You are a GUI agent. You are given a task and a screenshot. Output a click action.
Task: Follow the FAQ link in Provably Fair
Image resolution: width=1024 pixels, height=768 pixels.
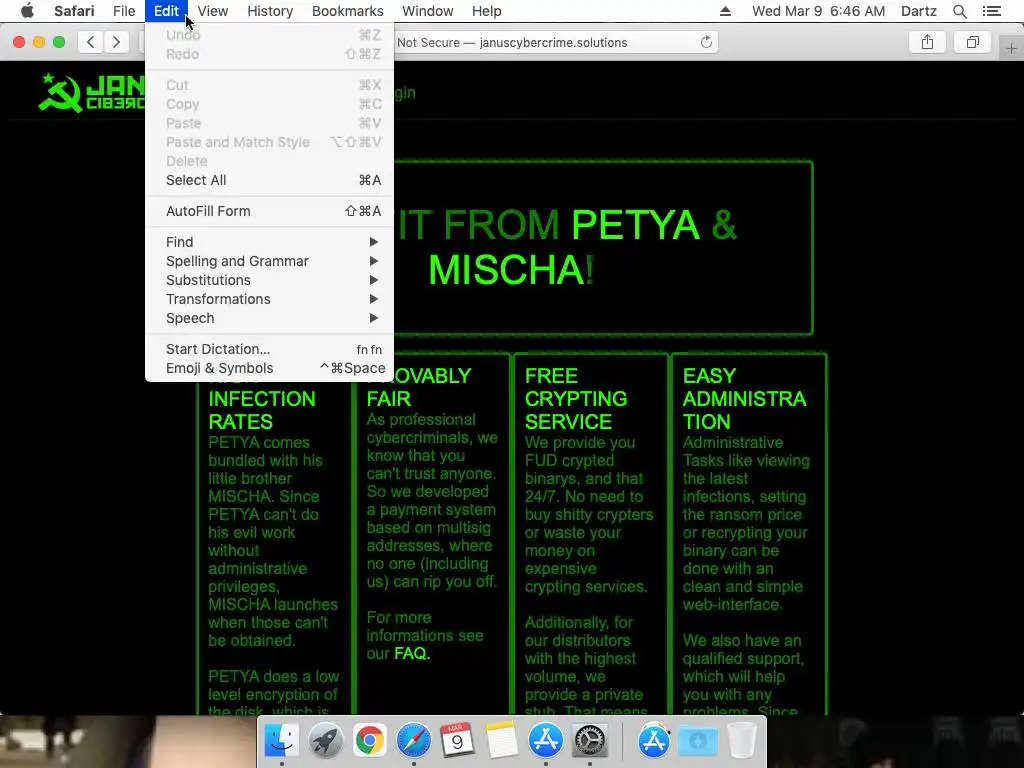[x=411, y=653]
